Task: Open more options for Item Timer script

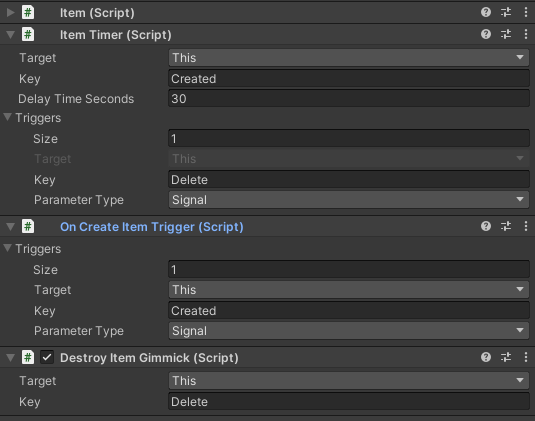Action: (525, 34)
